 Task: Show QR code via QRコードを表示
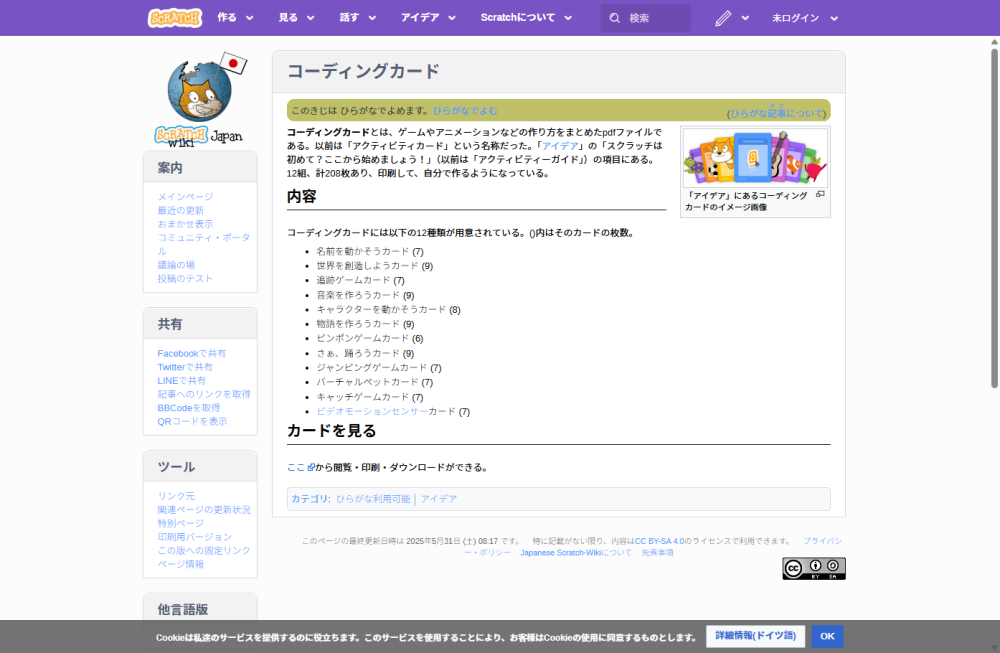[x=192, y=422]
